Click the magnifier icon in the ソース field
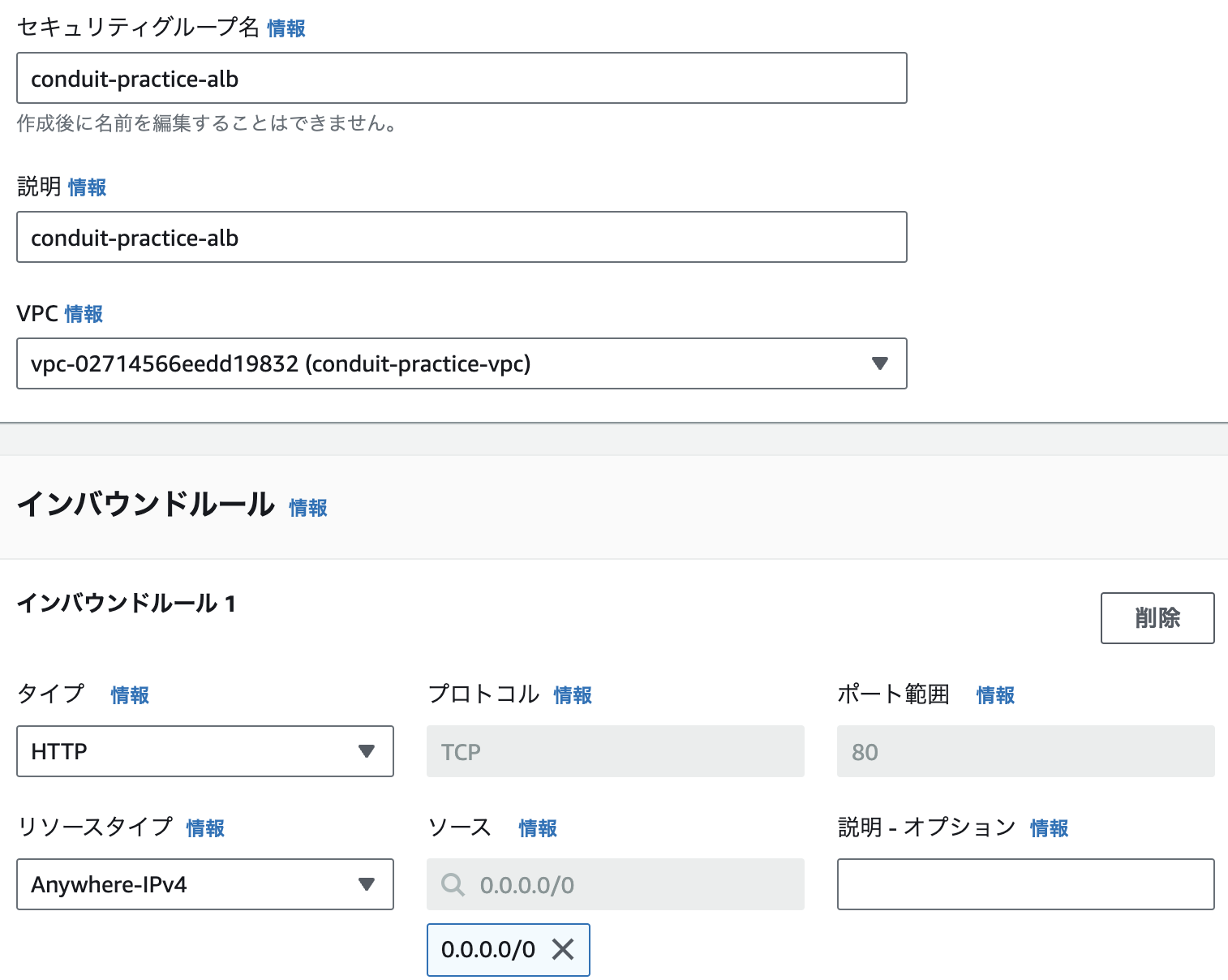1228x980 pixels. (452, 884)
